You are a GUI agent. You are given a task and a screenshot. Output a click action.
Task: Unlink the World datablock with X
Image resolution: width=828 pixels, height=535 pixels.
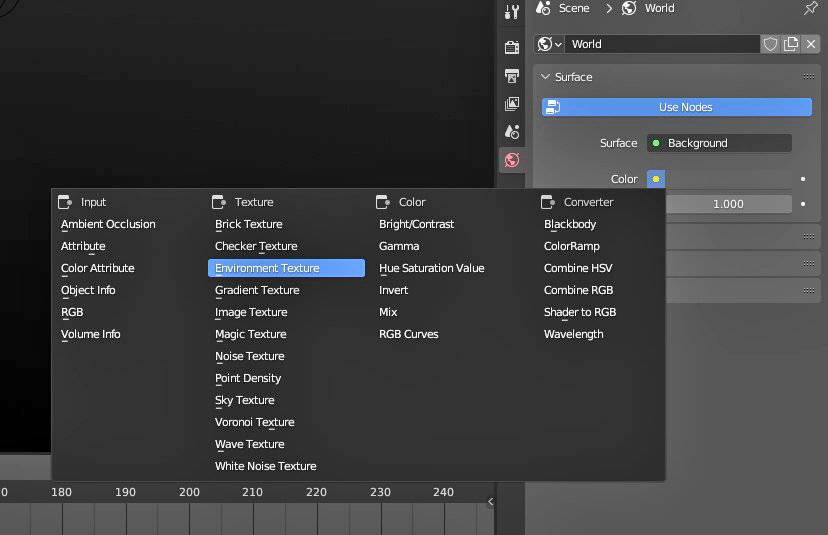coord(811,44)
